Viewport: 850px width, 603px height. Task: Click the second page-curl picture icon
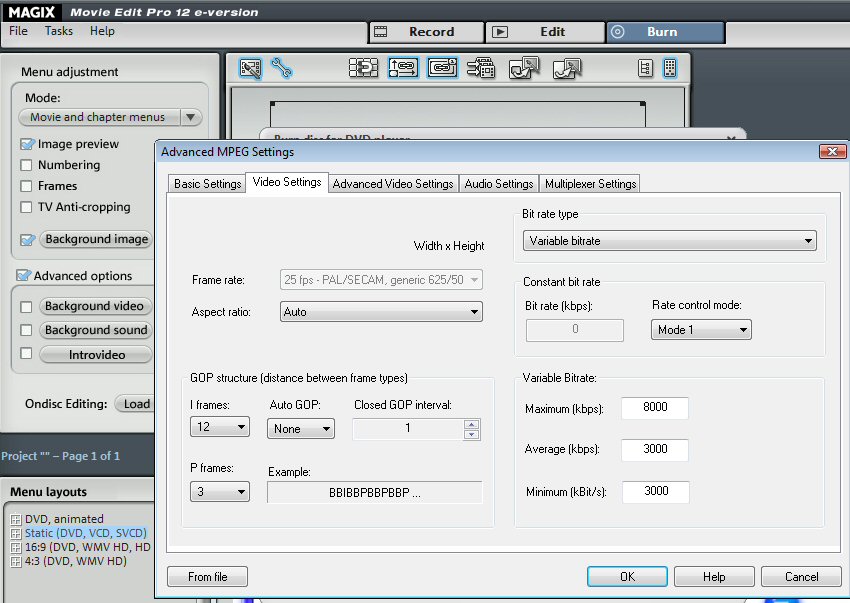[567, 68]
